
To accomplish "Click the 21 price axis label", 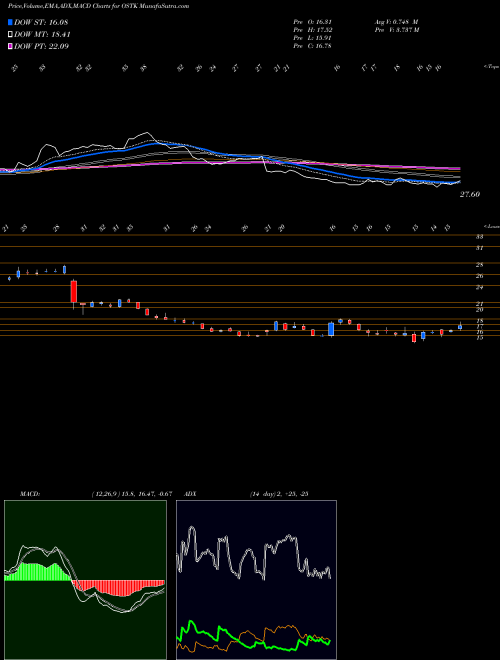I will (x=480, y=304).
